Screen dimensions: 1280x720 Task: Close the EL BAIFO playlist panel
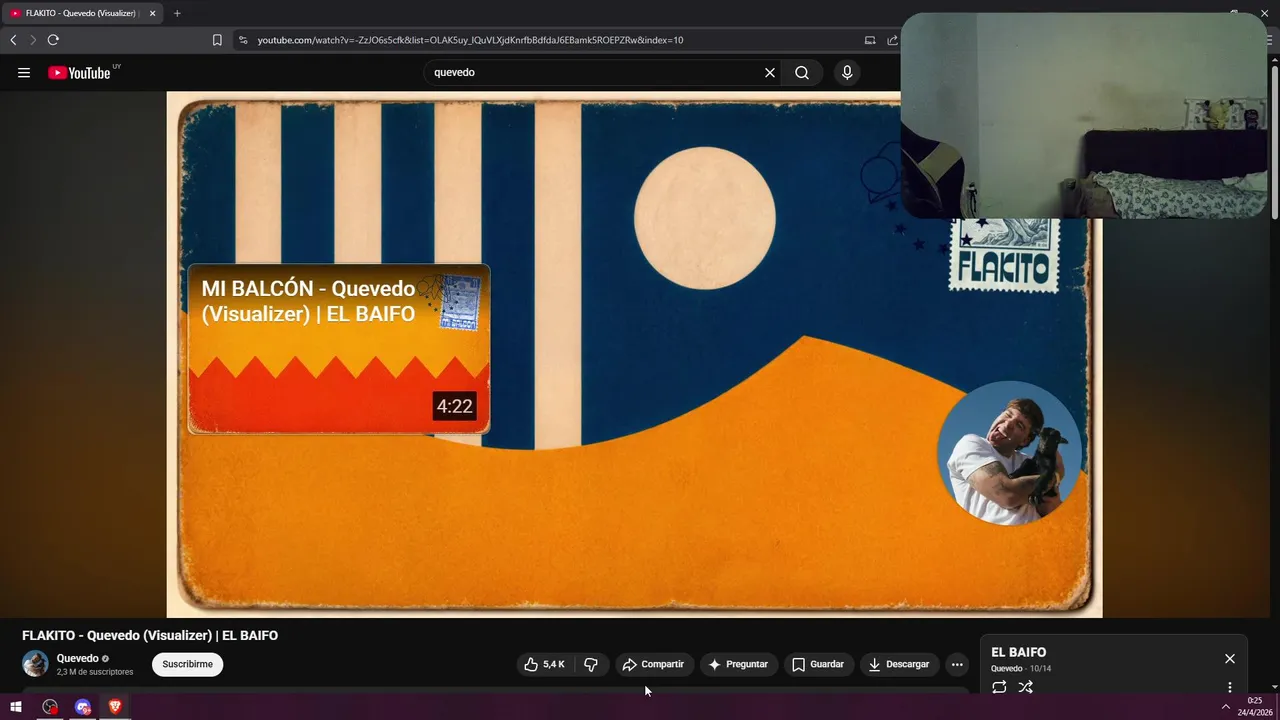(1230, 658)
